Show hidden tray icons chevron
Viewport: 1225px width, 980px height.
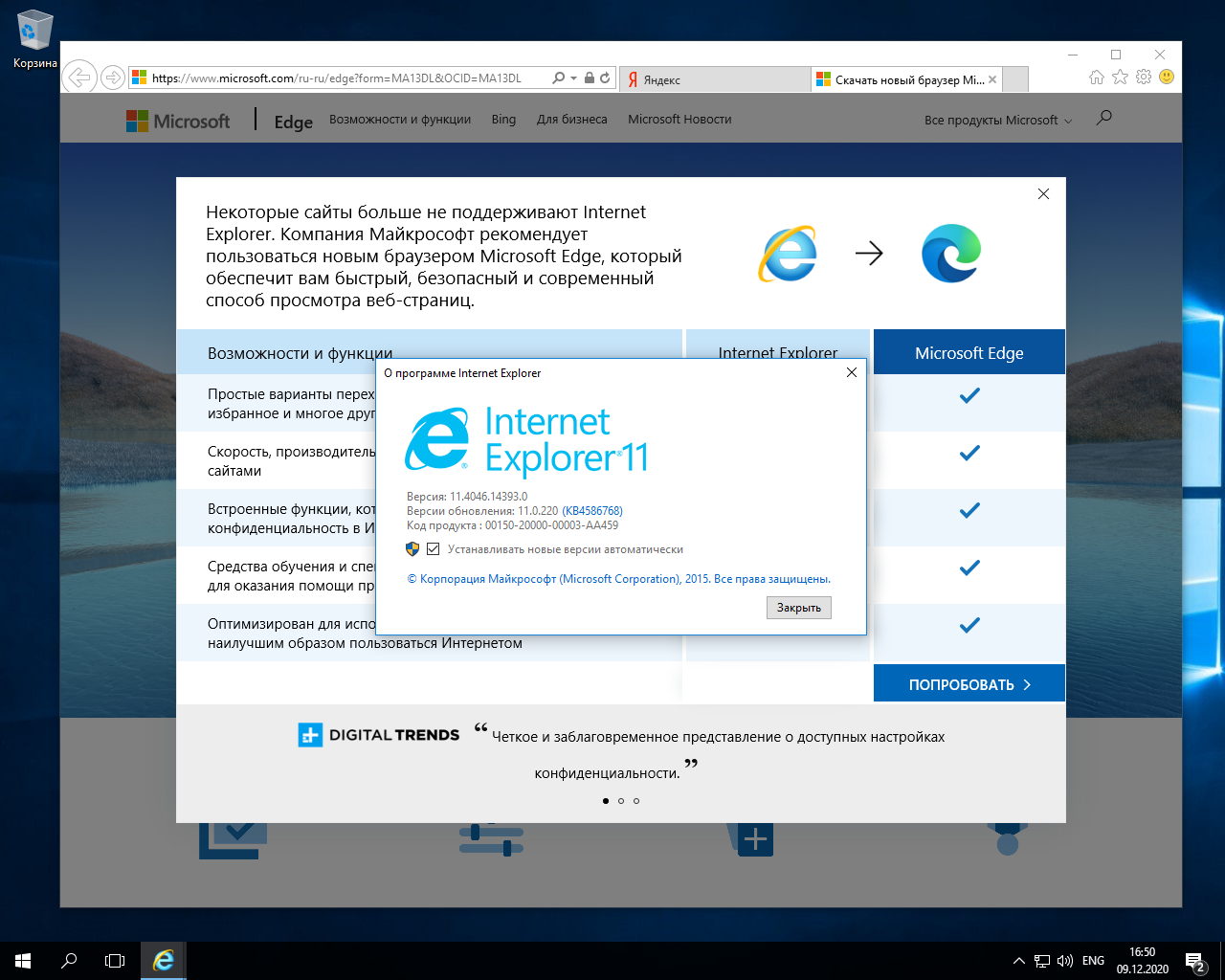tap(1018, 961)
